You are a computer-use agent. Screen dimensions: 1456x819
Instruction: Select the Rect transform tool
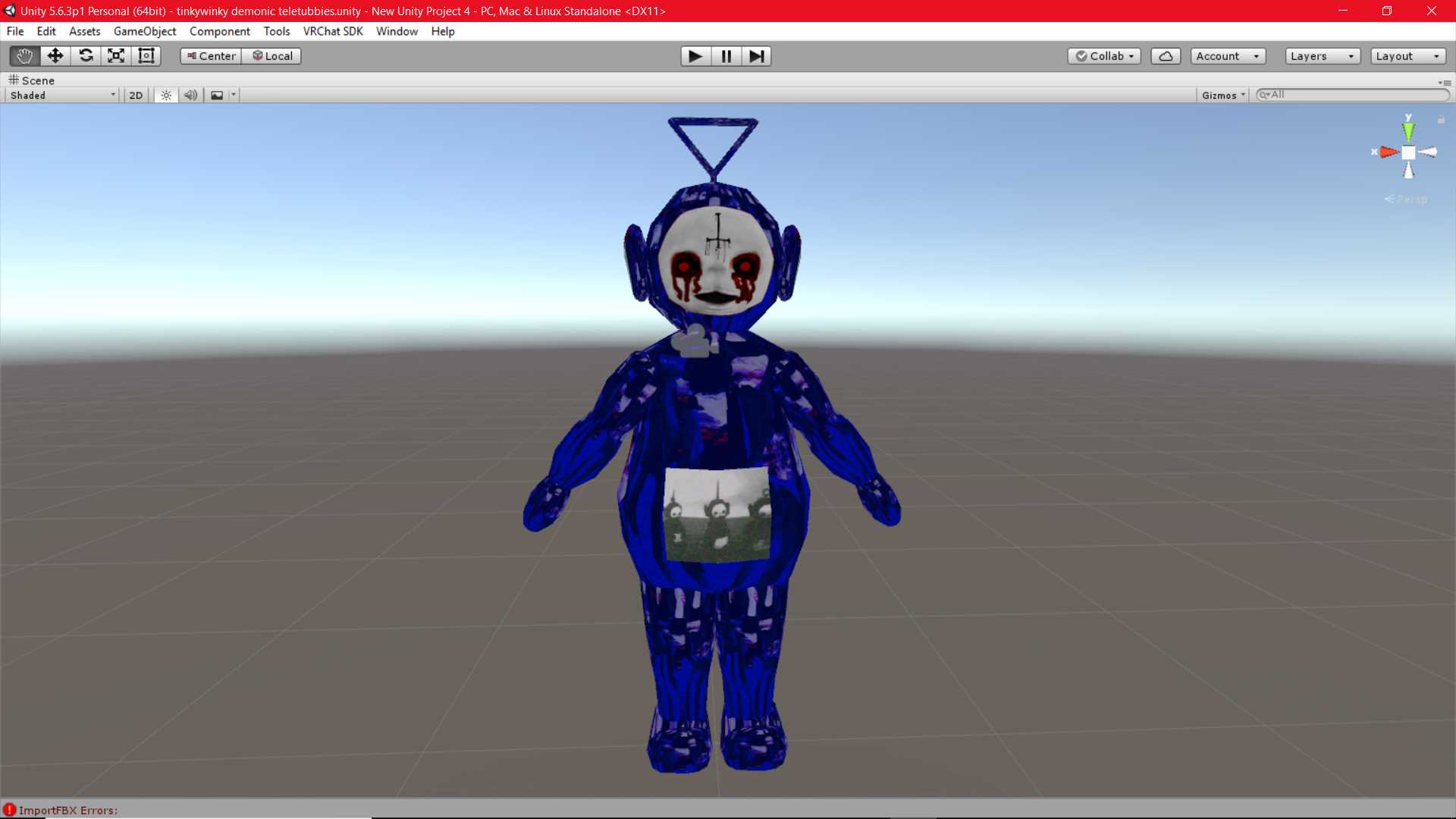point(146,56)
